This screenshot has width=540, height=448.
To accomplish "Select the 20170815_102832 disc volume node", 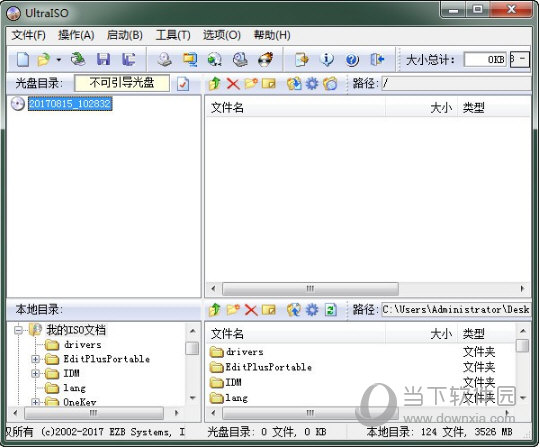I will tap(70, 104).
